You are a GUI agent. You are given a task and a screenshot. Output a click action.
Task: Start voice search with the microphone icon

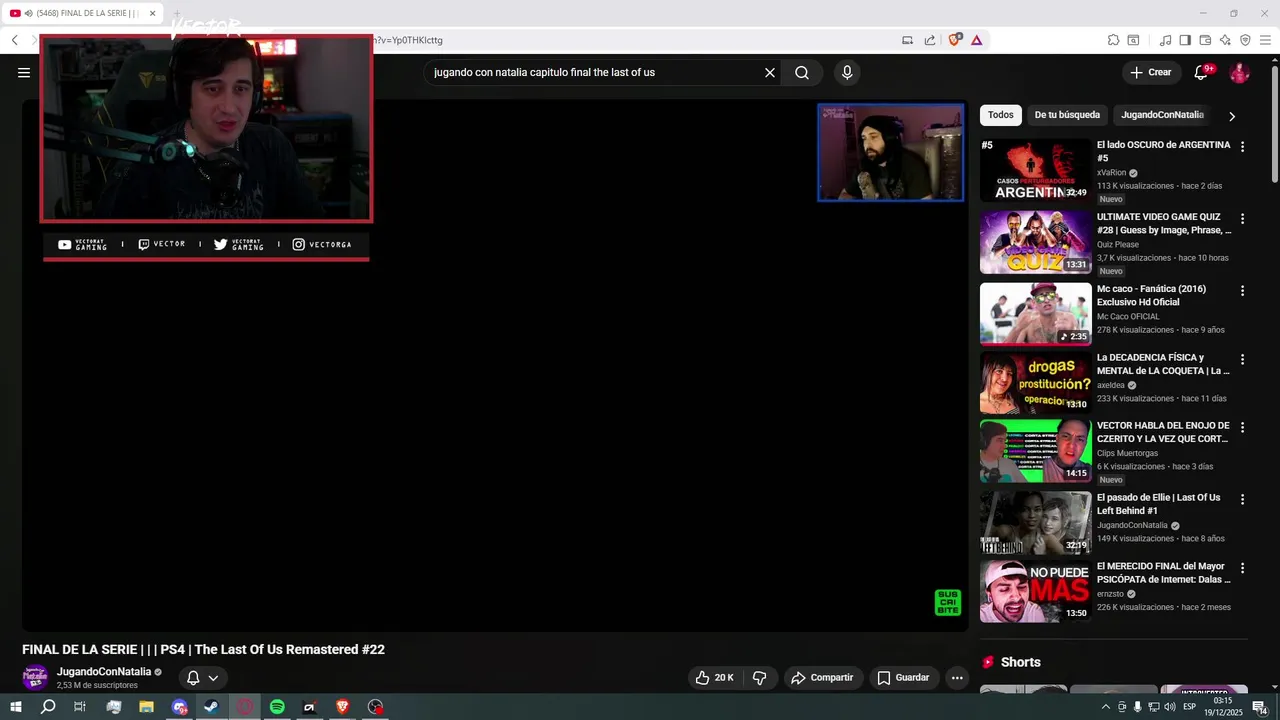coord(847,72)
